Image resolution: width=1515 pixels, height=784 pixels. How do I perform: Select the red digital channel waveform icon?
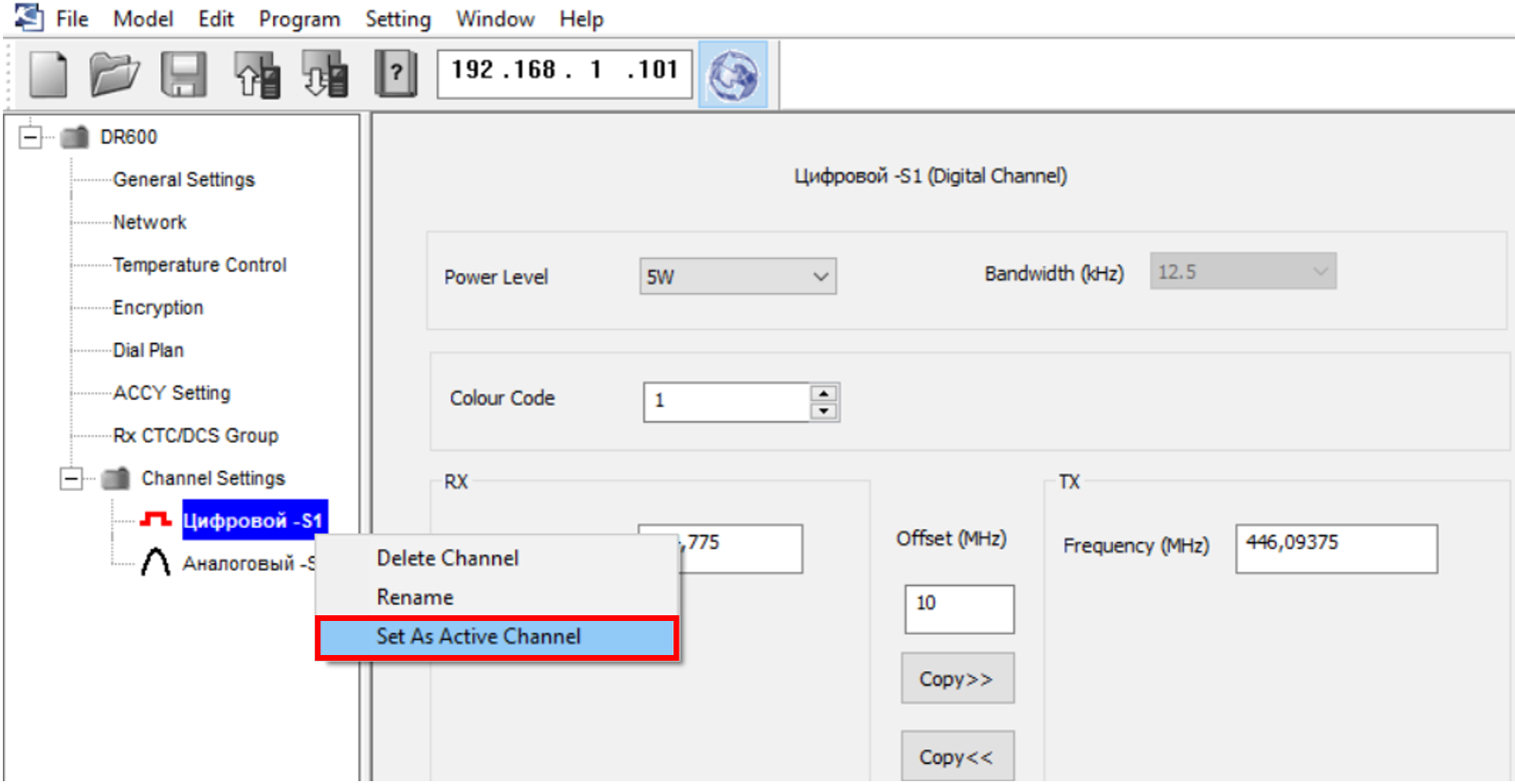click(x=155, y=520)
